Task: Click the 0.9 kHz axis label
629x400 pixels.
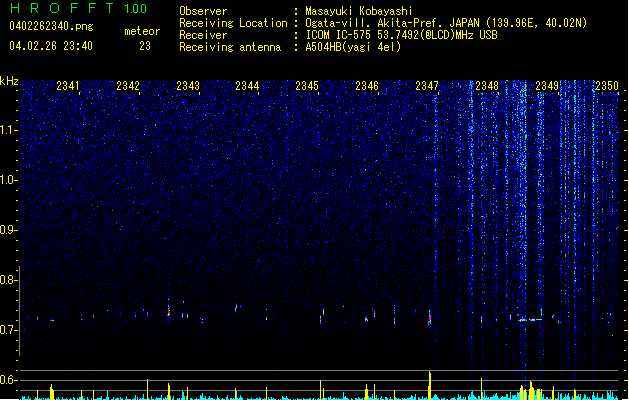Action: (x=8, y=230)
